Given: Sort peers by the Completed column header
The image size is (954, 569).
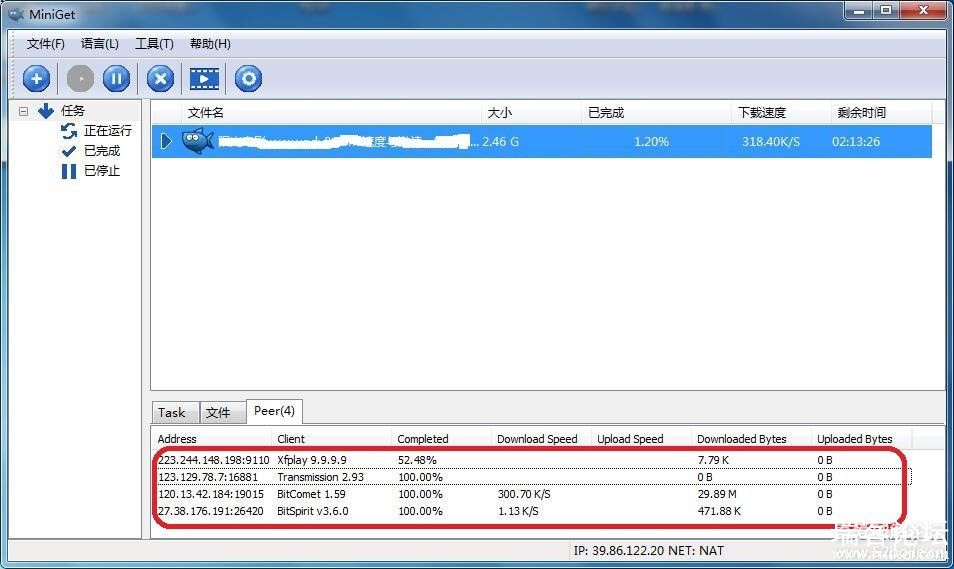Looking at the screenshot, I should click(x=442, y=439).
